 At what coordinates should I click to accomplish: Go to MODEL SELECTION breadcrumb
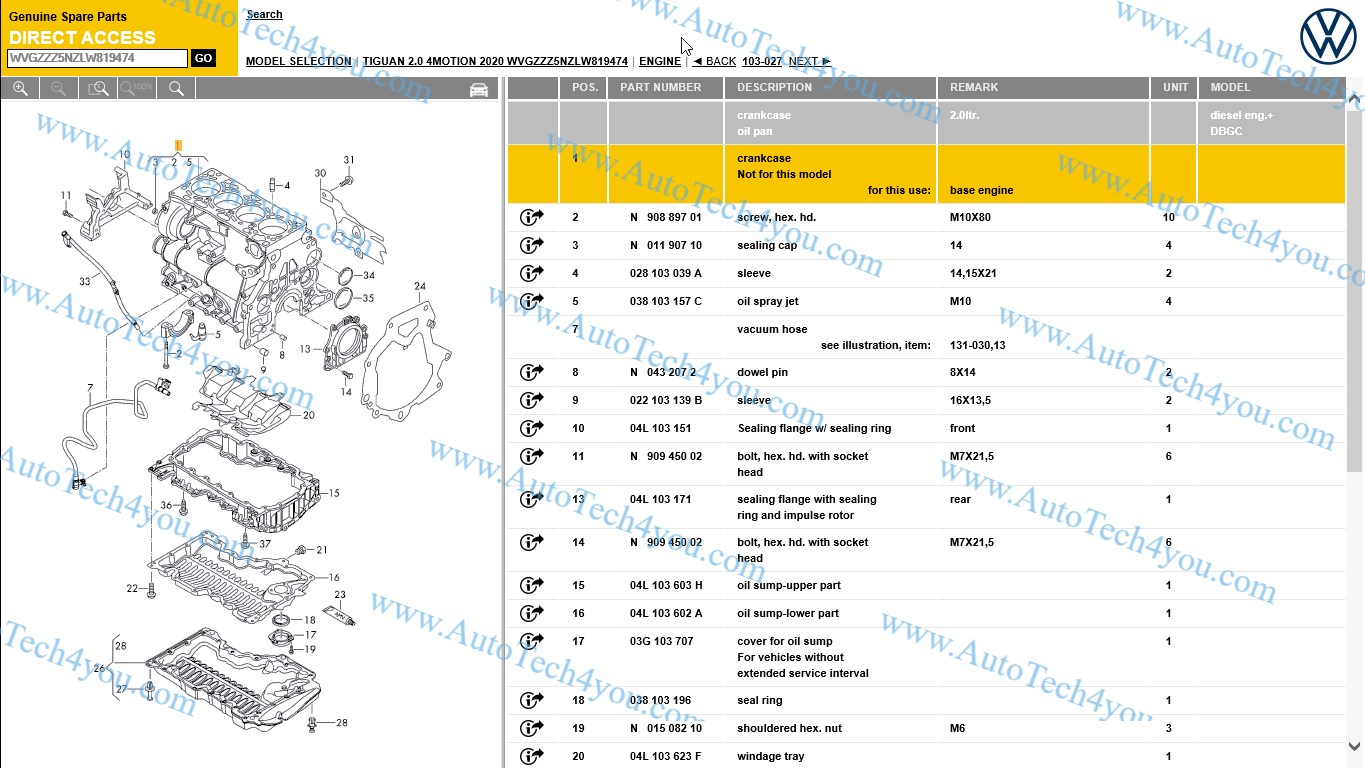pyautogui.click(x=298, y=61)
